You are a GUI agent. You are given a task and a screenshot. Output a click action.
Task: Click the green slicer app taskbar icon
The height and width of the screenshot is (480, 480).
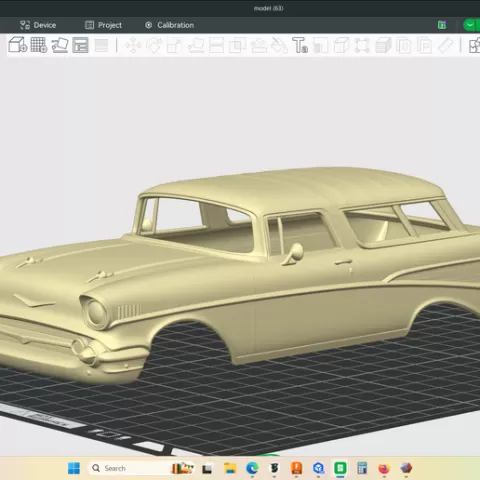[x=340, y=468]
